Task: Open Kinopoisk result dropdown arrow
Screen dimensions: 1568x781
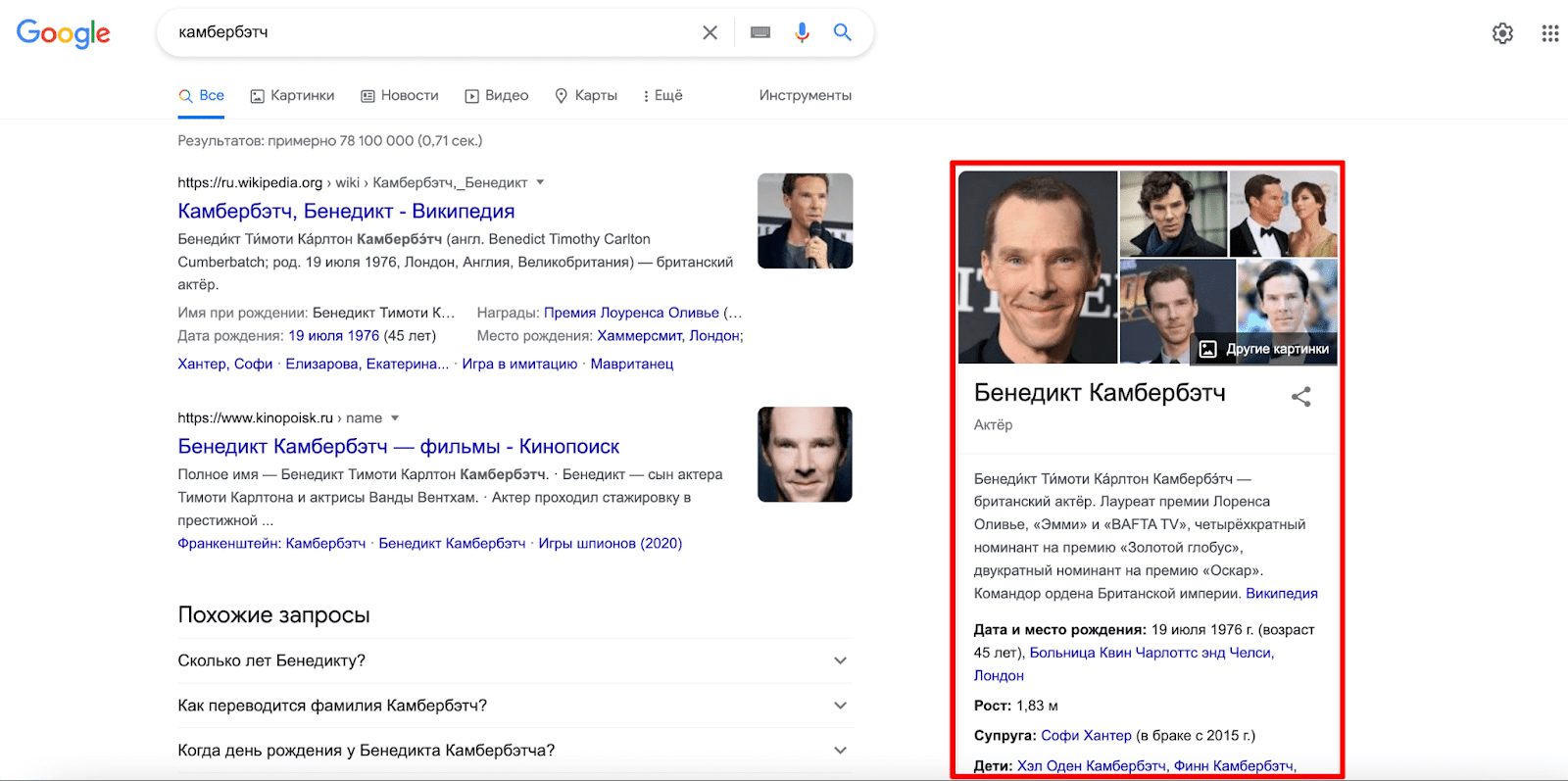Action: [x=395, y=417]
